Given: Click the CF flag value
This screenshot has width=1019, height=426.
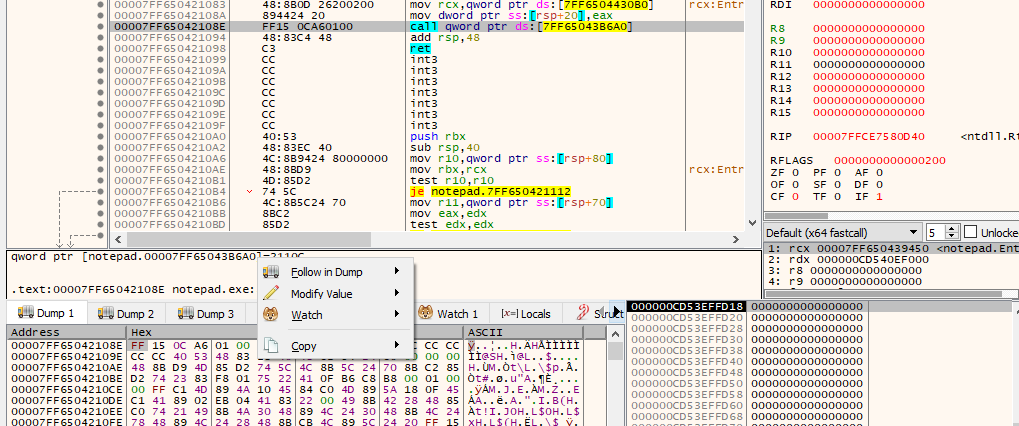Looking at the screenshot, I should (x=793, y=196).
